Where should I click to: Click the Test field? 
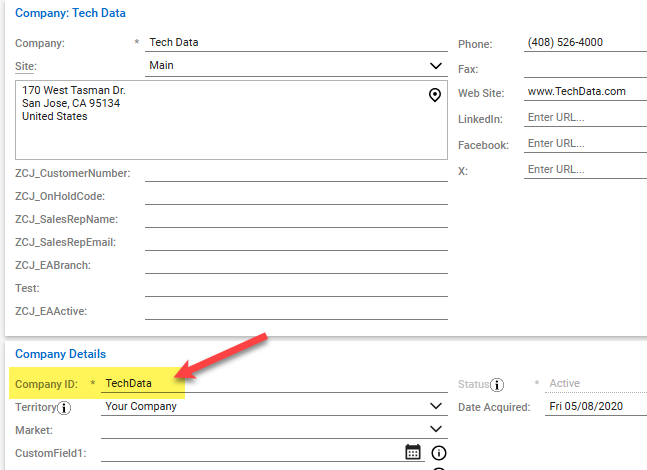[x=296, y=288]
